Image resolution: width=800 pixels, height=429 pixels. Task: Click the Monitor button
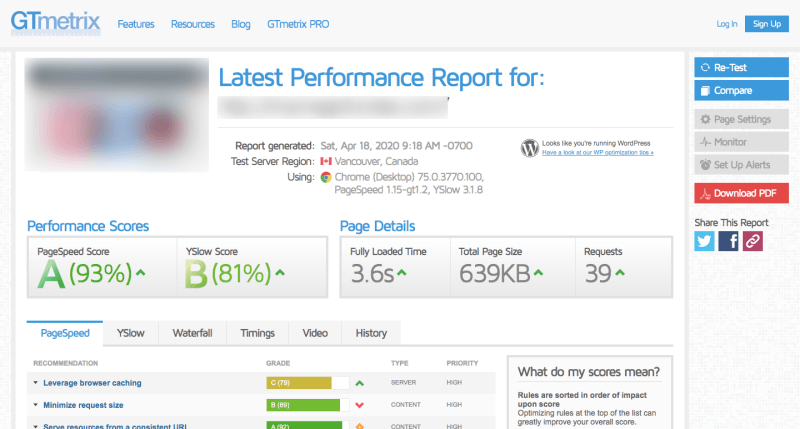(x=741, y=142)
